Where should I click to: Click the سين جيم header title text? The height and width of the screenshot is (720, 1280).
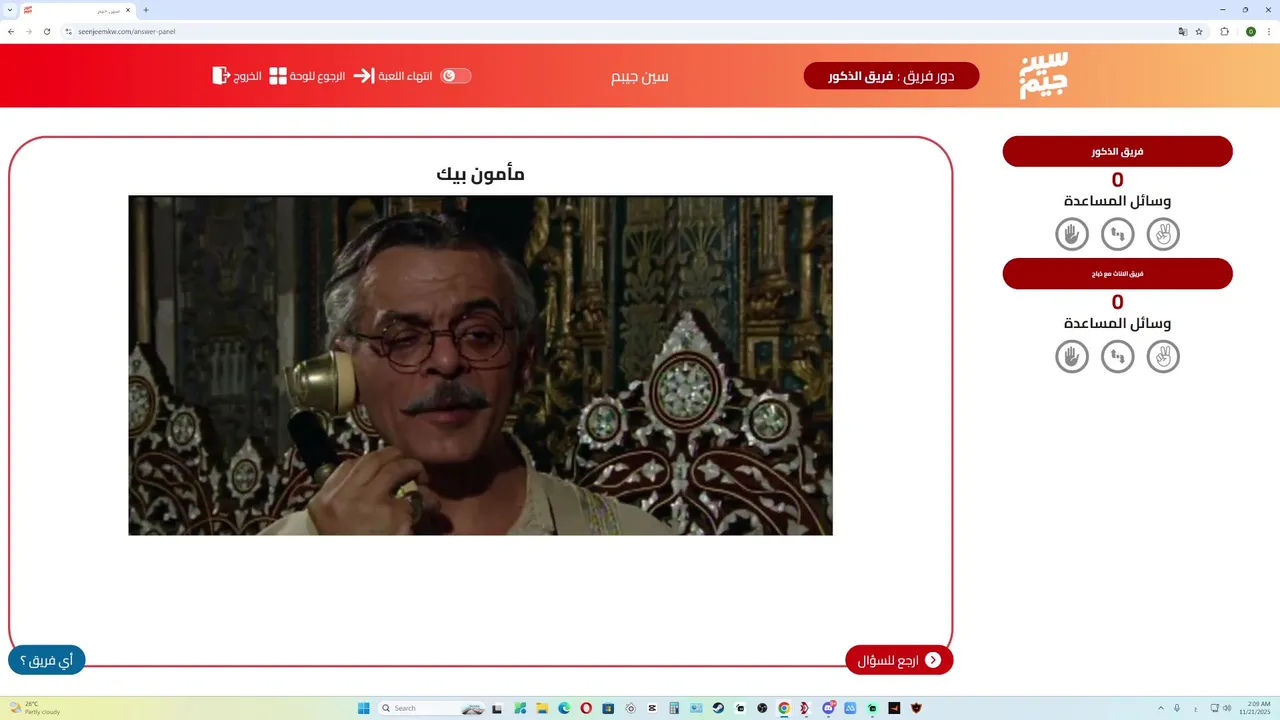640,76
